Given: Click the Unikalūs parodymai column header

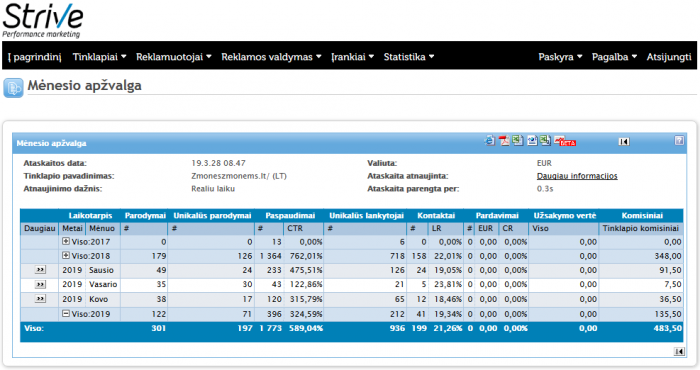Looking at the screenshot, I should (212, 216).
